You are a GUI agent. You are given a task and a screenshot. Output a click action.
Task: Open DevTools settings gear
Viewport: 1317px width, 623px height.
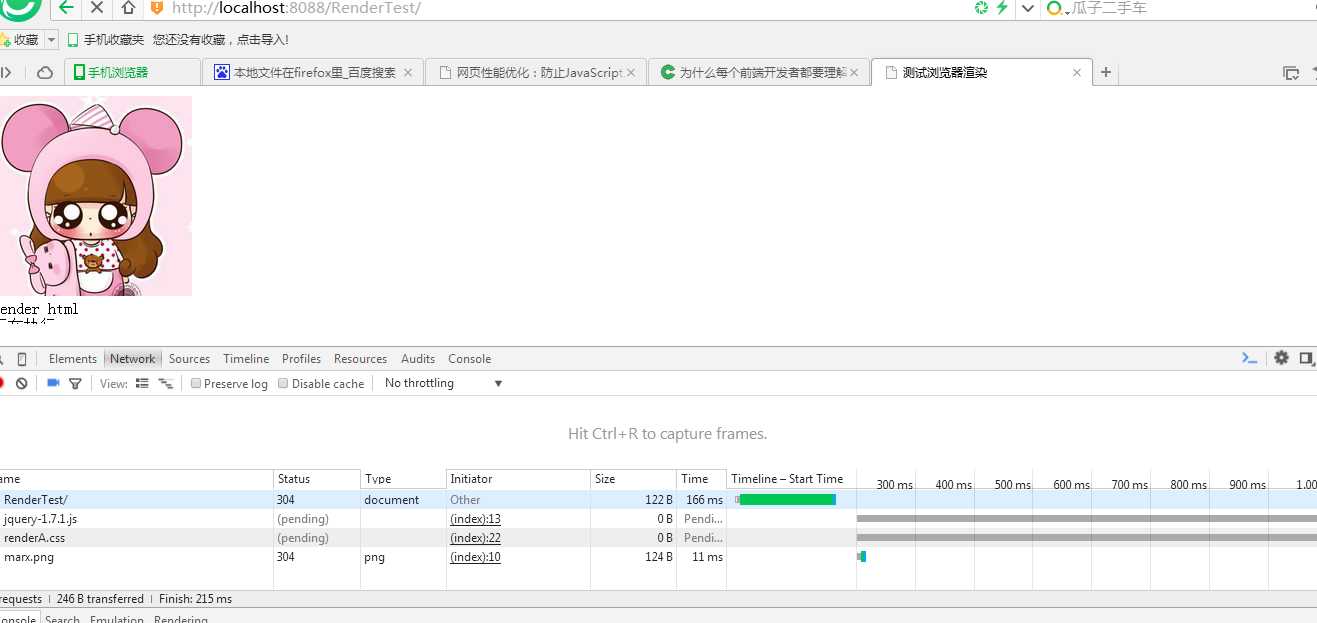click(x=1281, y=358)
